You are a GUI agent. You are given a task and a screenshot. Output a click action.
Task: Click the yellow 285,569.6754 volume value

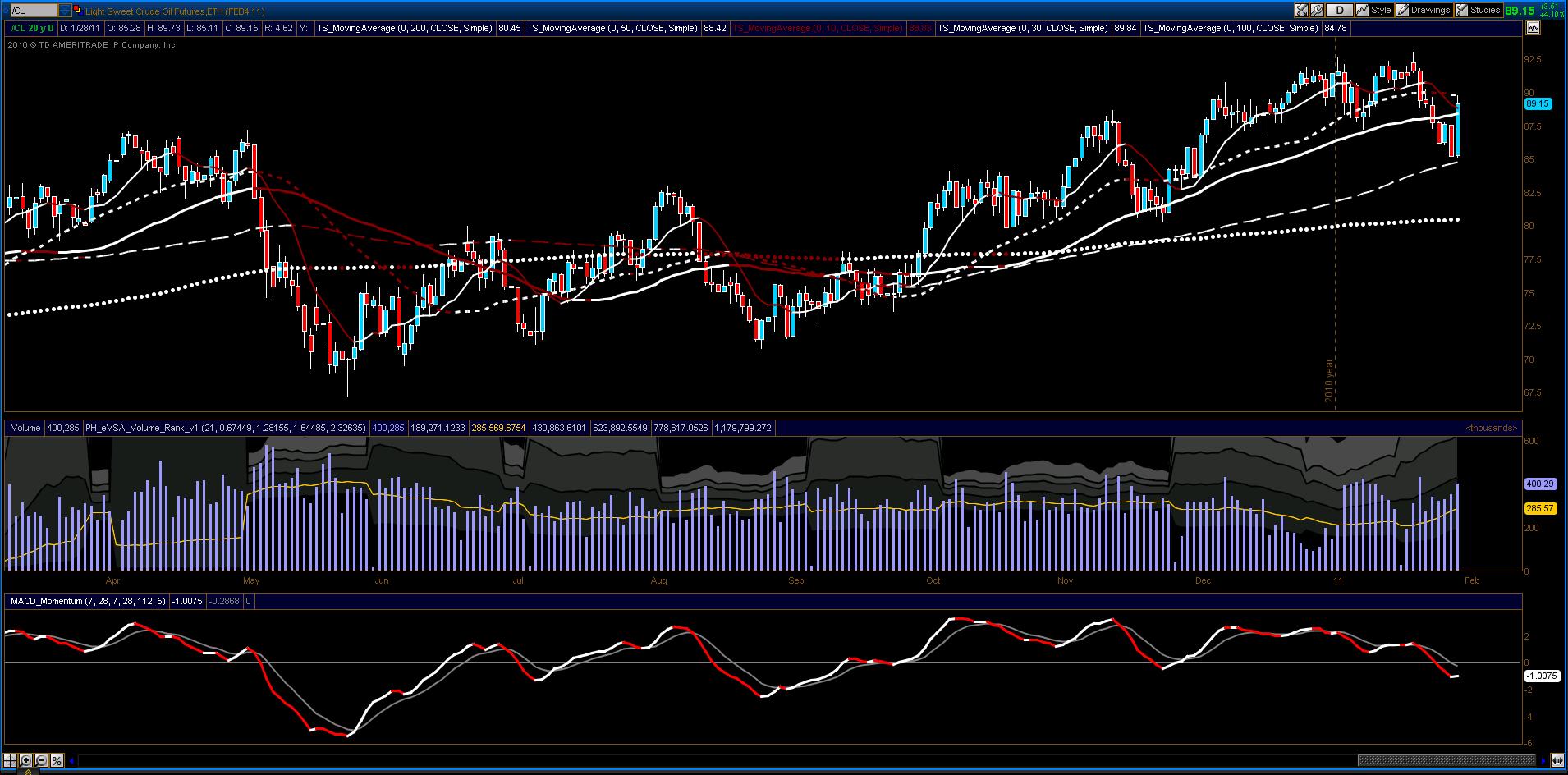point(499,428)
